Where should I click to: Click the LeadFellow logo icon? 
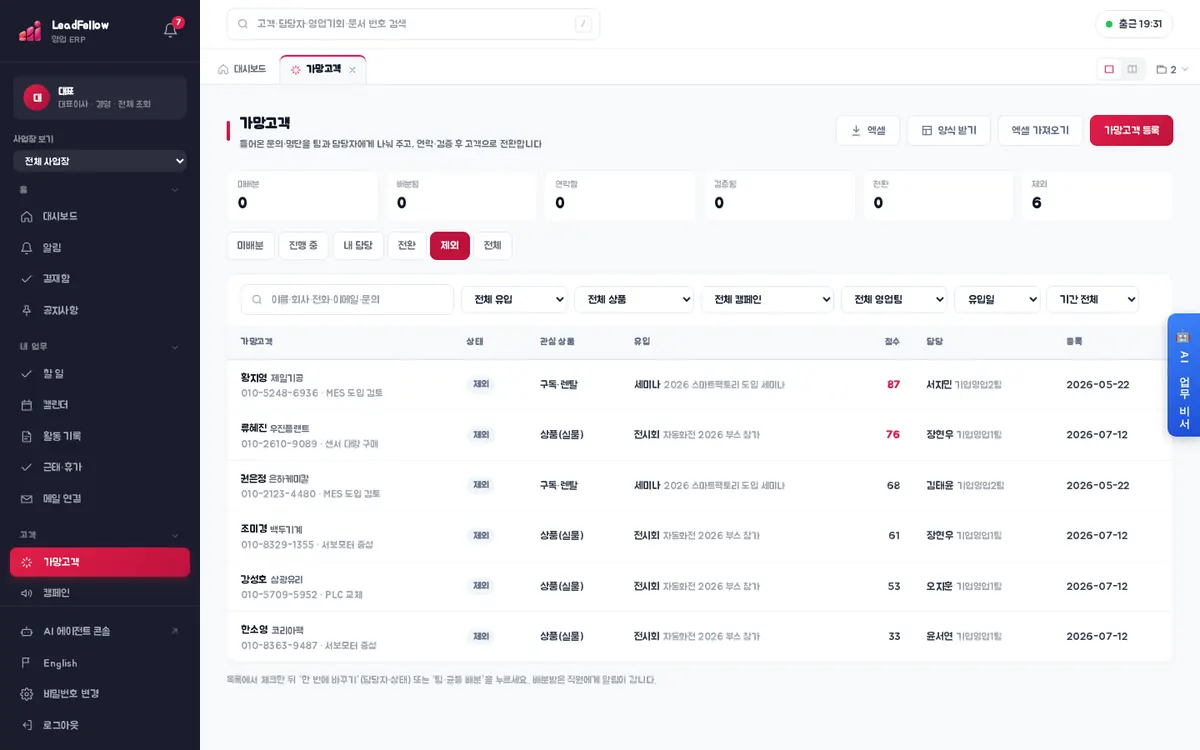[x=30, y=31]
